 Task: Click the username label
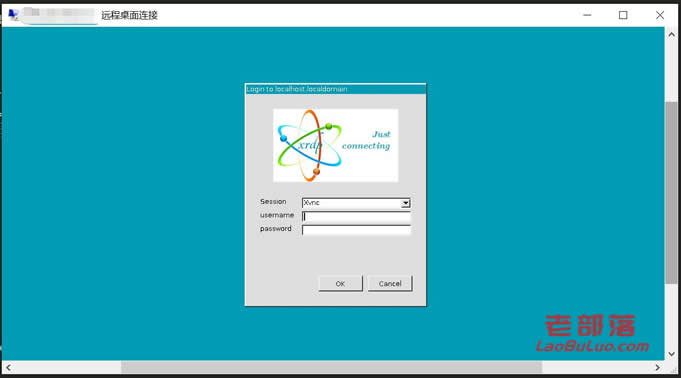click(x=277, y=215)
